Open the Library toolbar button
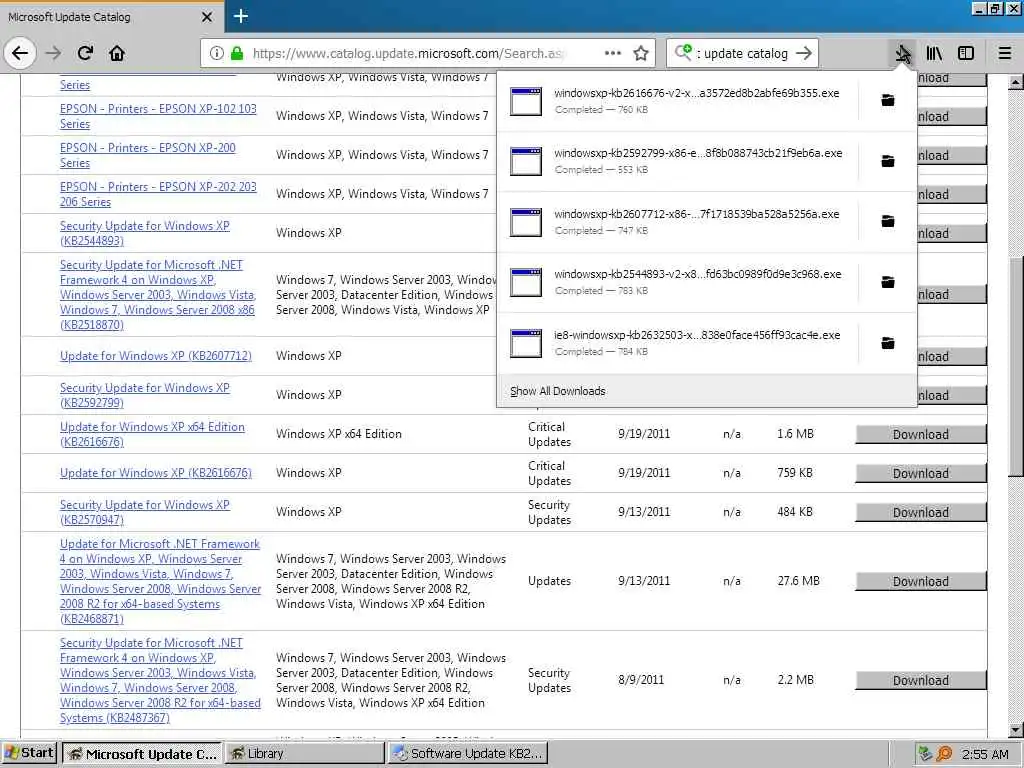 [934, 53]
